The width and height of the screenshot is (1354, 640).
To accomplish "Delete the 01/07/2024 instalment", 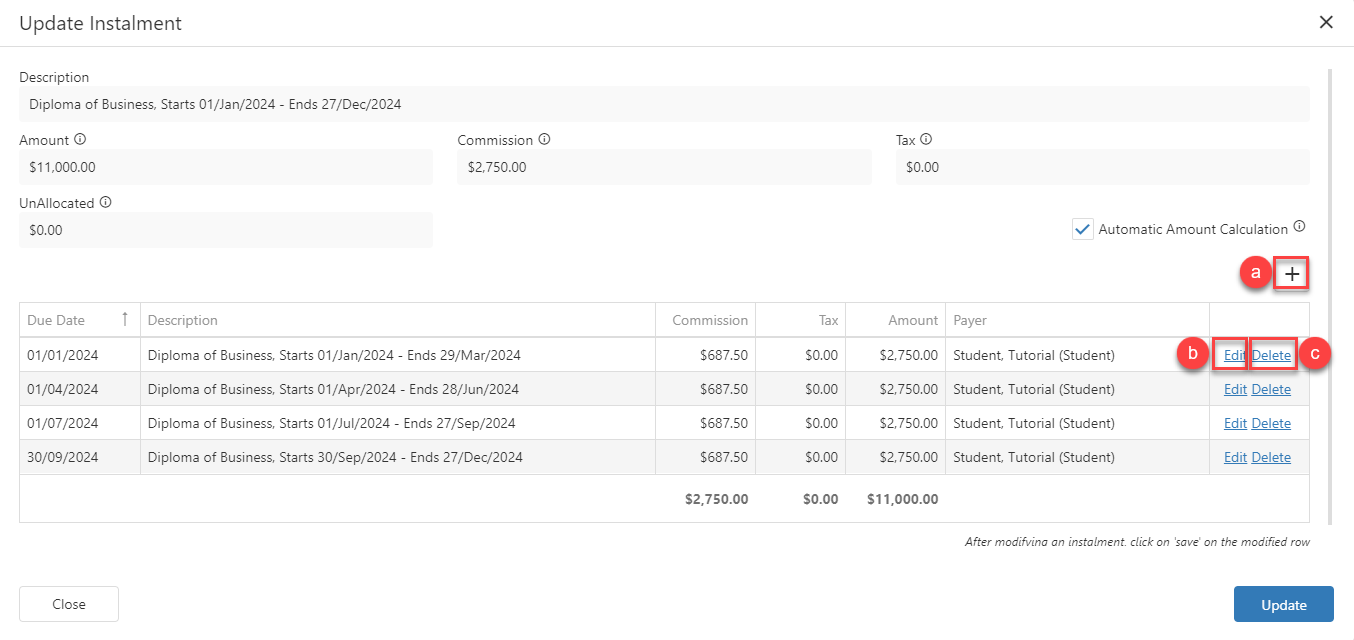I will pos(1271,423).
